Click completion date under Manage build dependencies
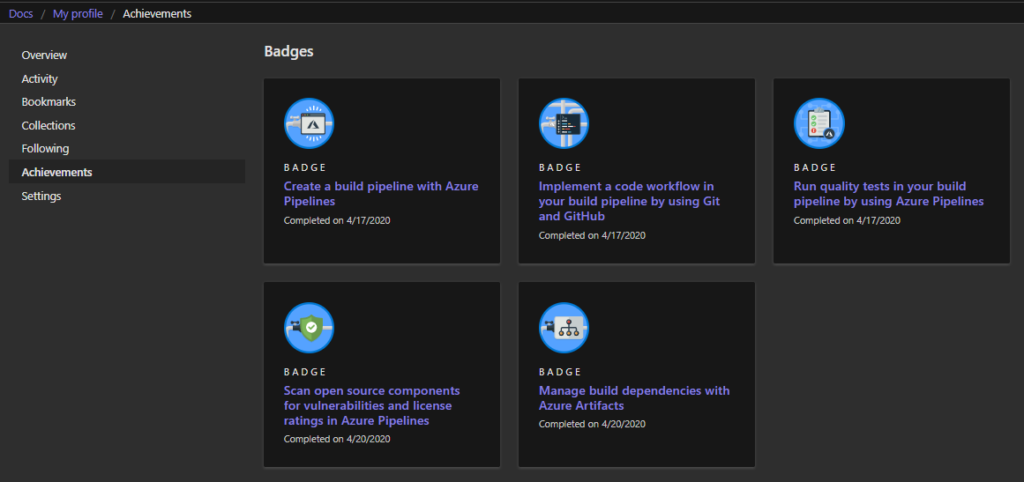Viewport: 1024px width, 482px height. tap(592, 424)
